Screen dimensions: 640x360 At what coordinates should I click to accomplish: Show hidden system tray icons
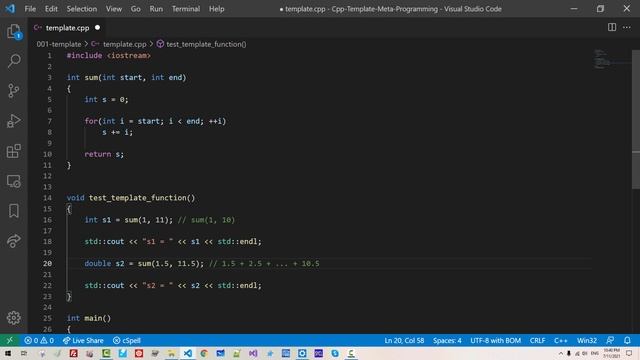[560, 353]
